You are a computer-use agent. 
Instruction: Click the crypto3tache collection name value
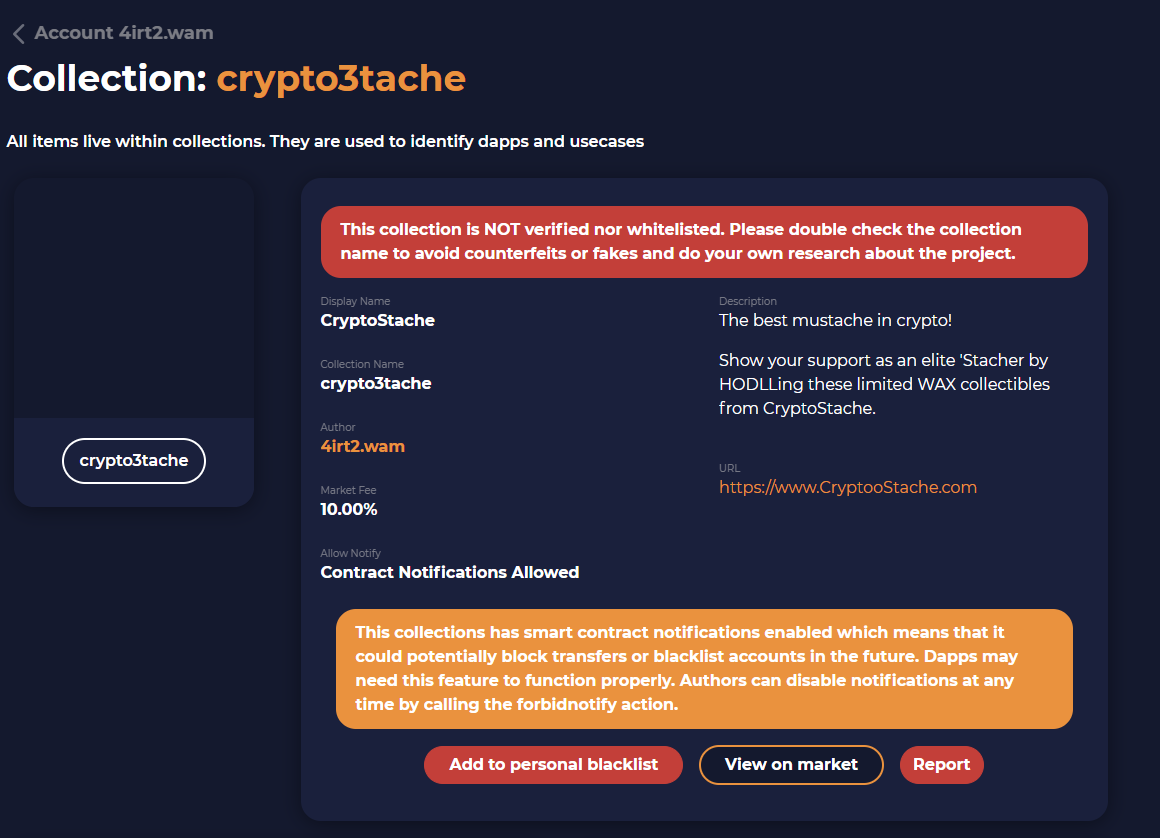376,383
